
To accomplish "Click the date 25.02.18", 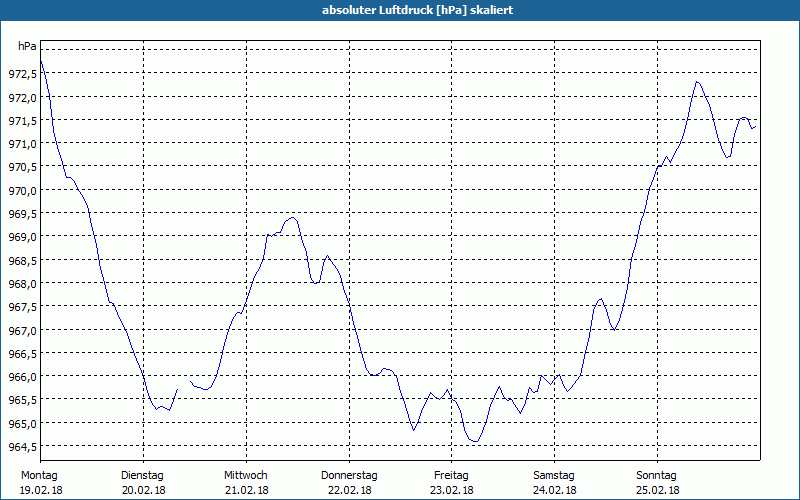I will 658,490.
